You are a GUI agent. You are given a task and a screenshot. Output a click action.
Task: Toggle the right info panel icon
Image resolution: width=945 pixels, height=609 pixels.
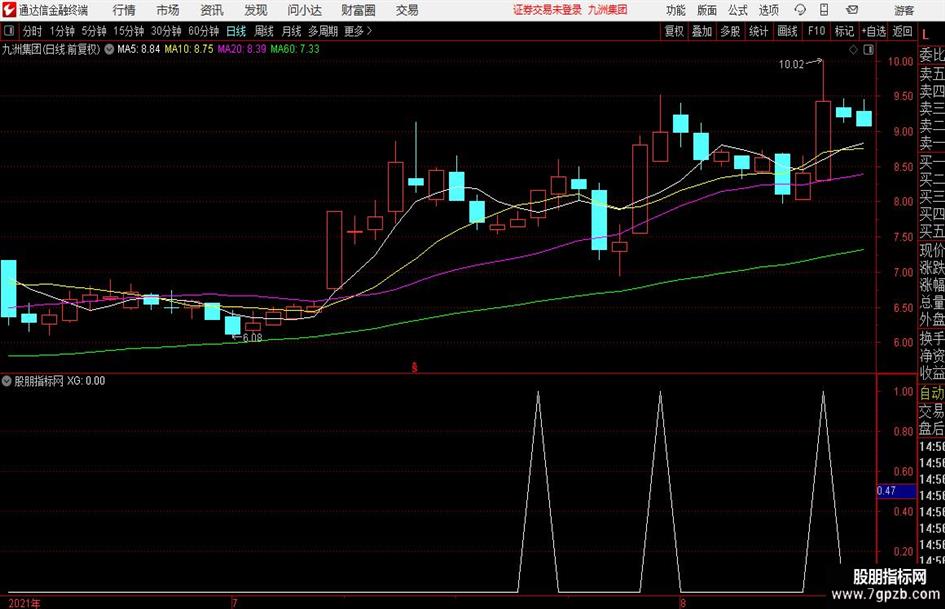[x=868, y=50]
